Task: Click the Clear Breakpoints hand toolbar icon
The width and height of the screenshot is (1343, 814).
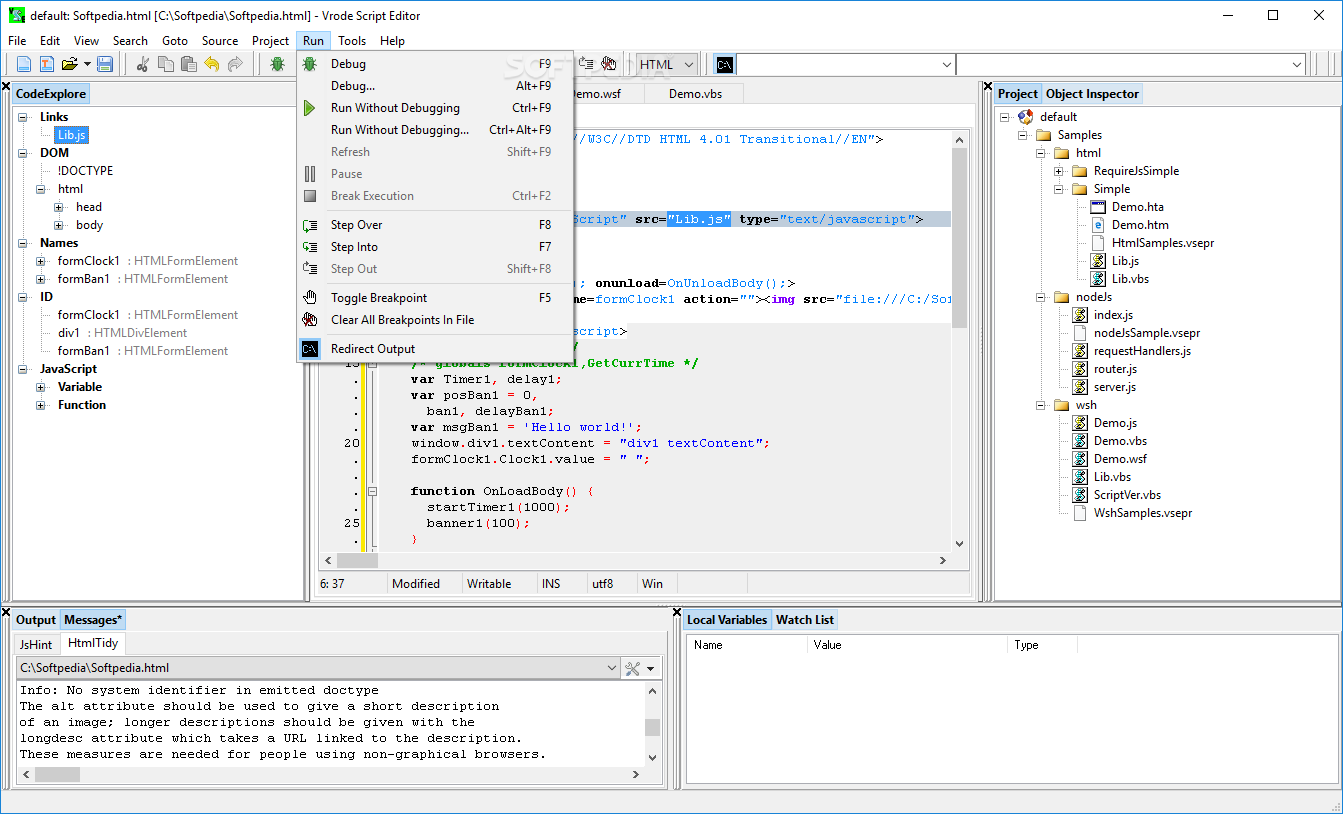Action: pyautogui.click(x=609, y=64)
